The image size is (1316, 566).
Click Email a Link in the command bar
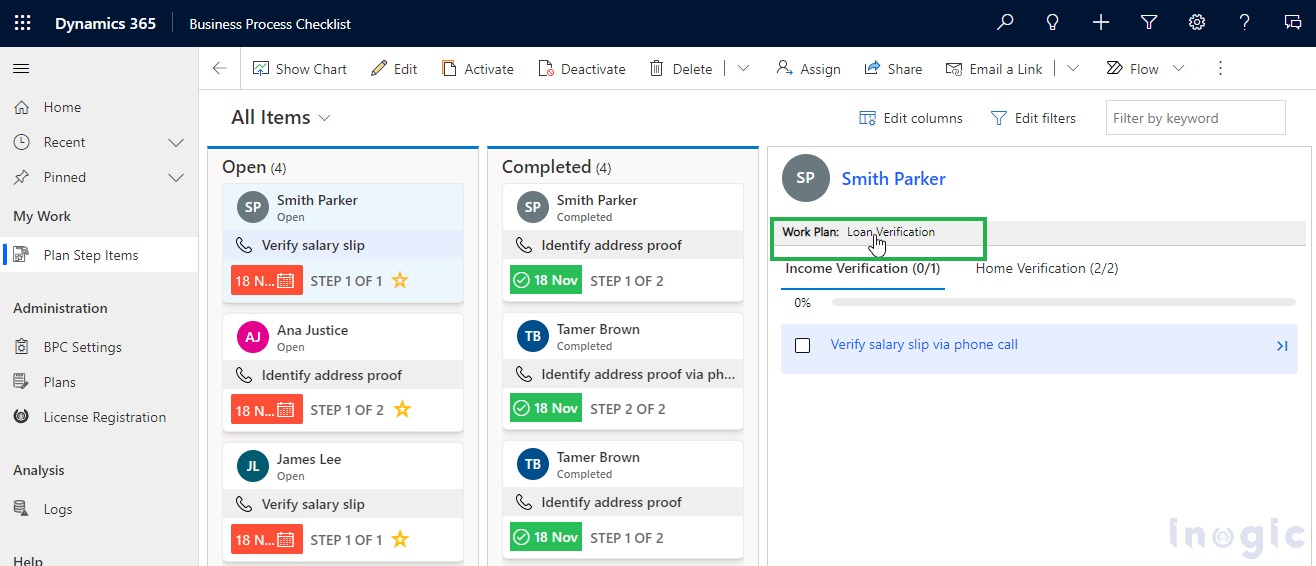pos(993,69)
